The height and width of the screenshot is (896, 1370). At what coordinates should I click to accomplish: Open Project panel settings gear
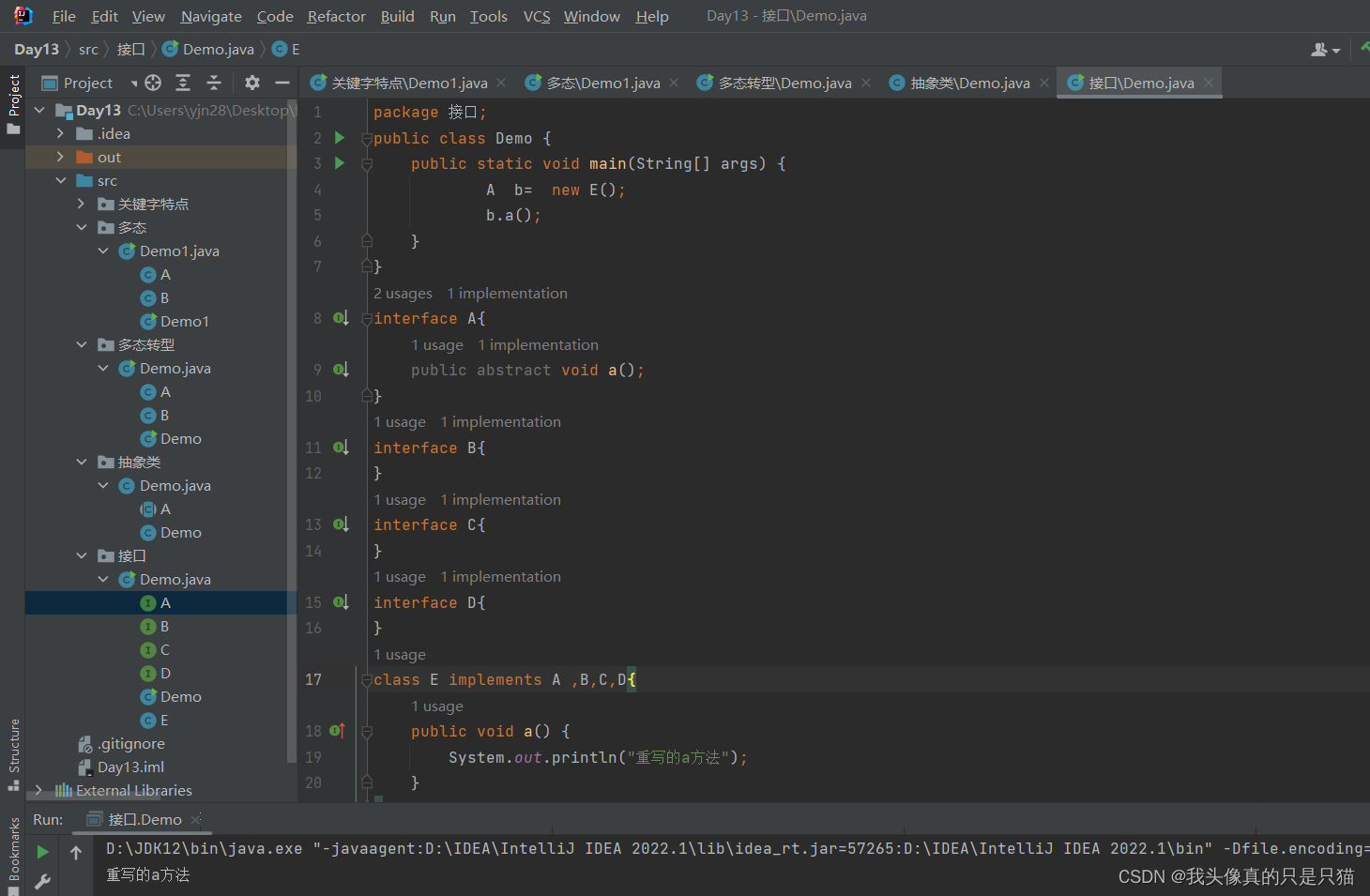[252, 83]
